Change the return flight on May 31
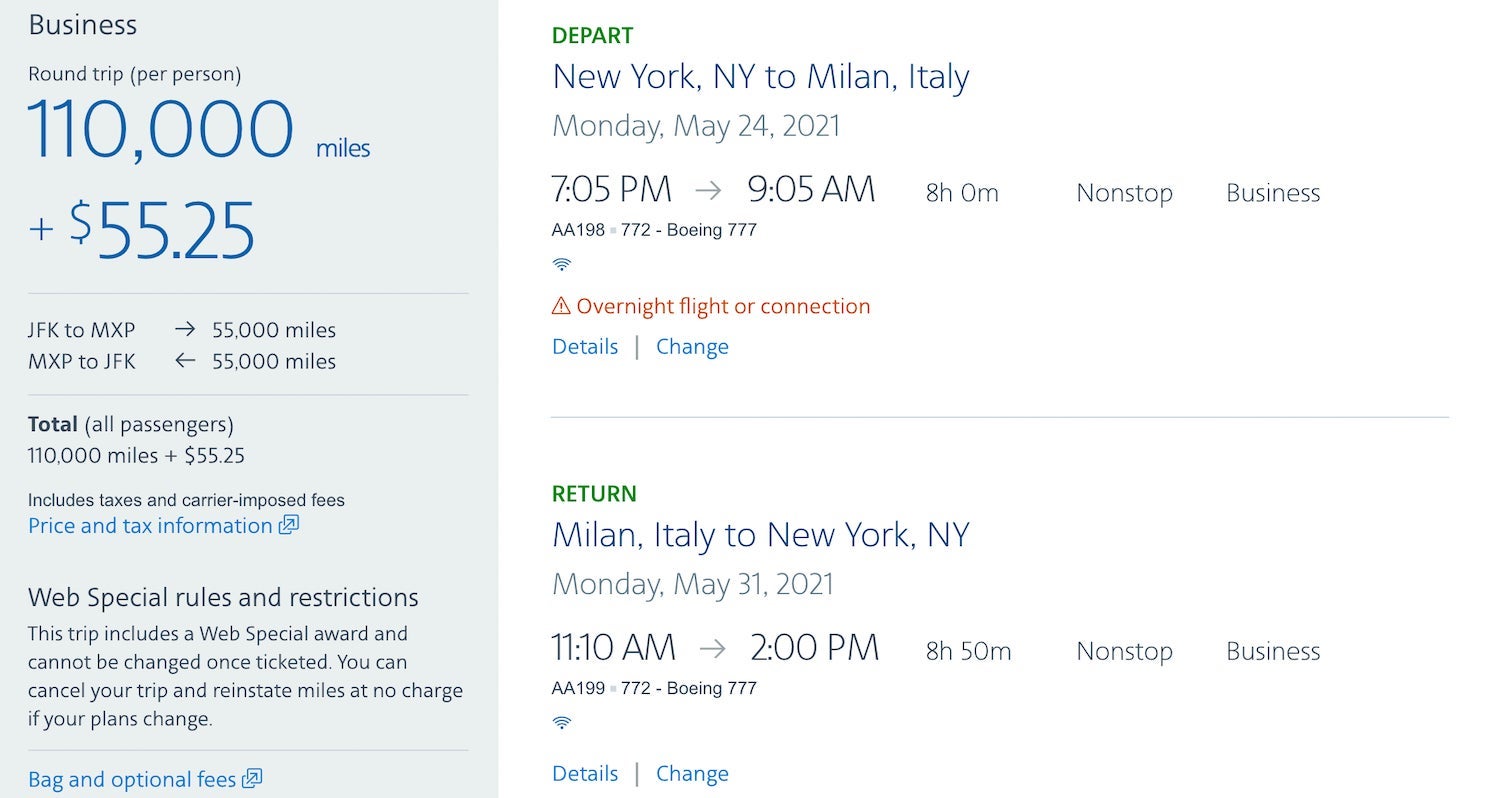The height and width of the screenshot is (798, 1500). tap(692, 773)
